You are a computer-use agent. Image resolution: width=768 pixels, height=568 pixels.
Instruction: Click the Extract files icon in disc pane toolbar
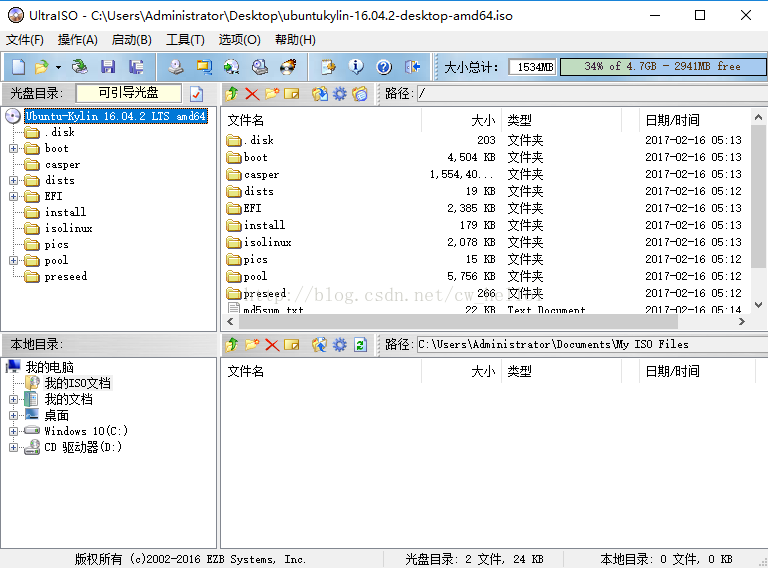coord(320,94)
